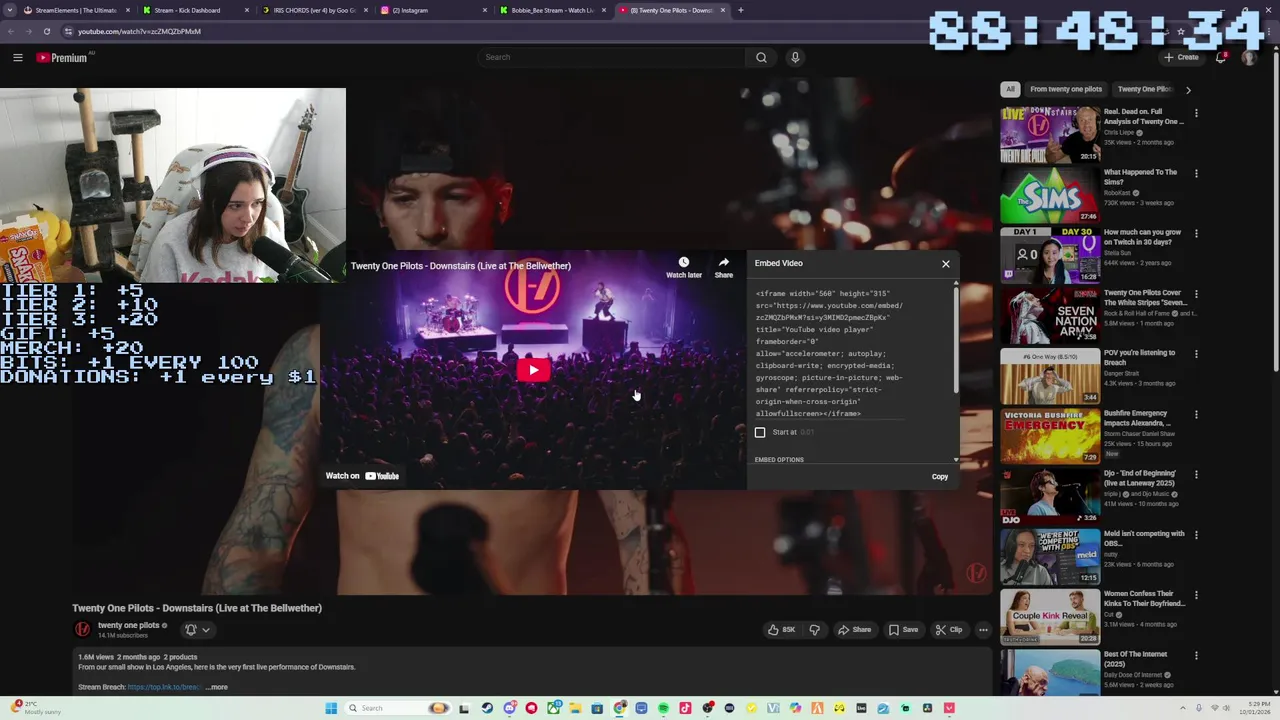Image resolution: width=1280 pixels, height=720 pixels.
Task: Click the YouTube search magnifier button
Action: pyautogui.click(x=761, y=57)
